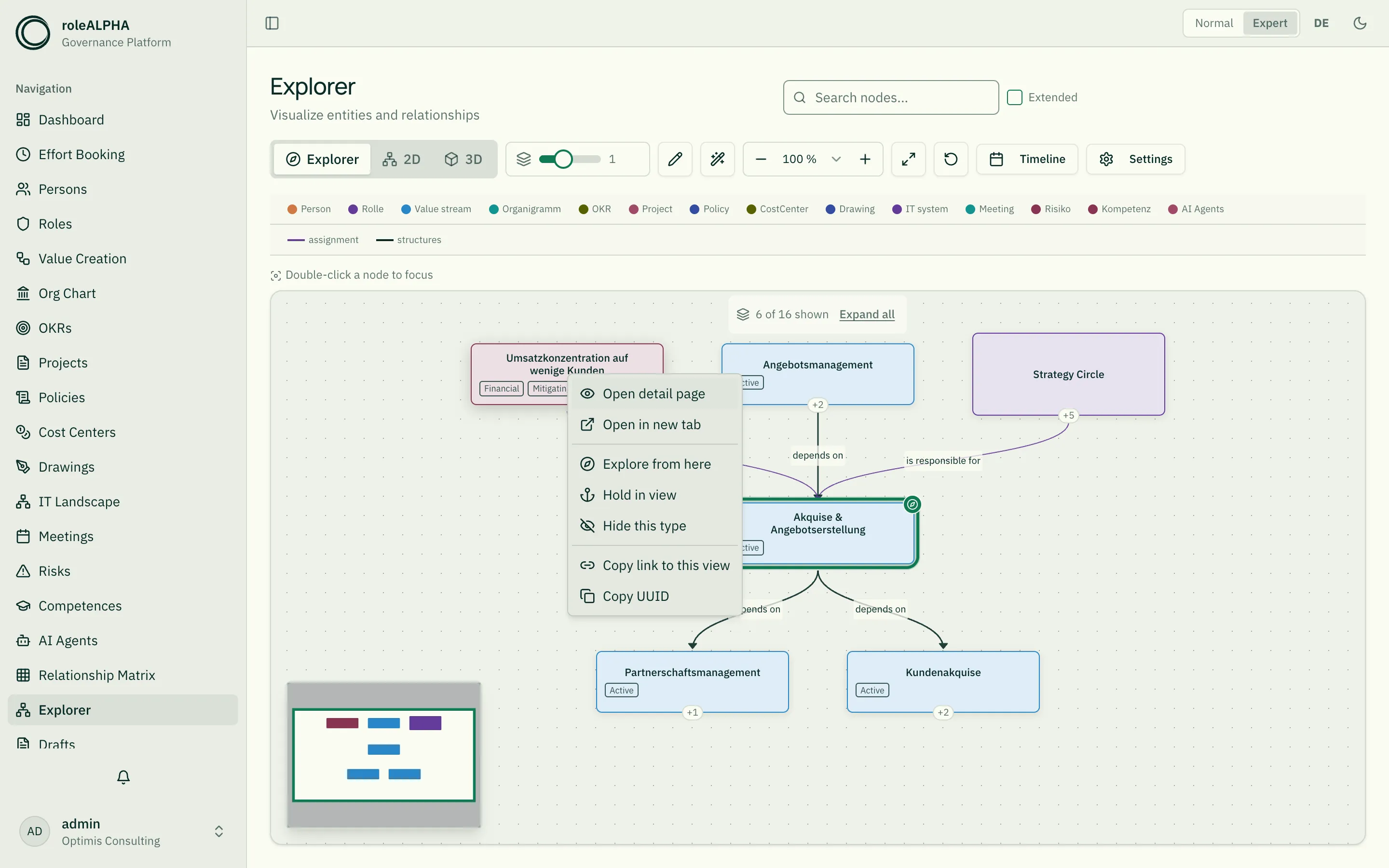Image resolution: width=1389 pixels, height=868 pixels.
Task: Zoom in with the plus icon
Action: click(865, 159)
